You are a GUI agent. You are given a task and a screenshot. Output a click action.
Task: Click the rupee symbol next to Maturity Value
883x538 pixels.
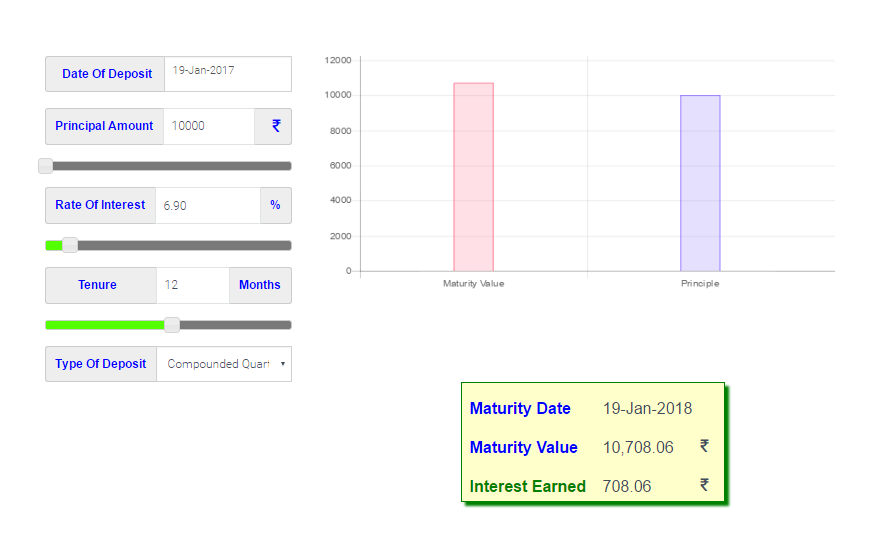click(x=704, y=446)
